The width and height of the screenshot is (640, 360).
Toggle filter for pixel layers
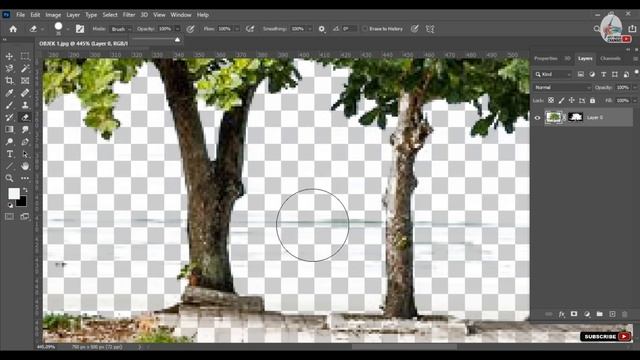[x=580, y=74]
